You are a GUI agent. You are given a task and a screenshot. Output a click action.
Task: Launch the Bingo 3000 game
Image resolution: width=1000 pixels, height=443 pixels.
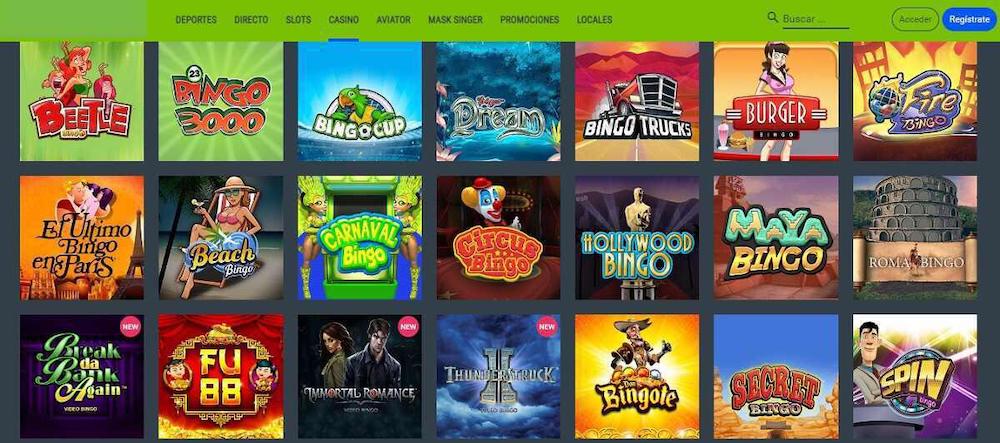click(x=221, y=101)
